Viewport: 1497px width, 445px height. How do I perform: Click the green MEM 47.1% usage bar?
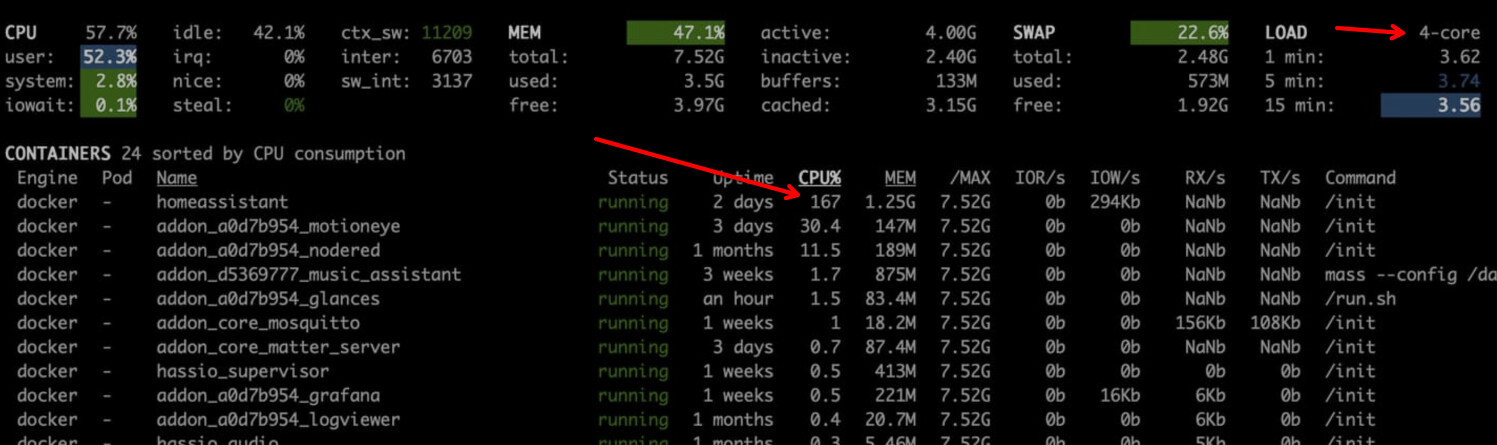point(676,33)
